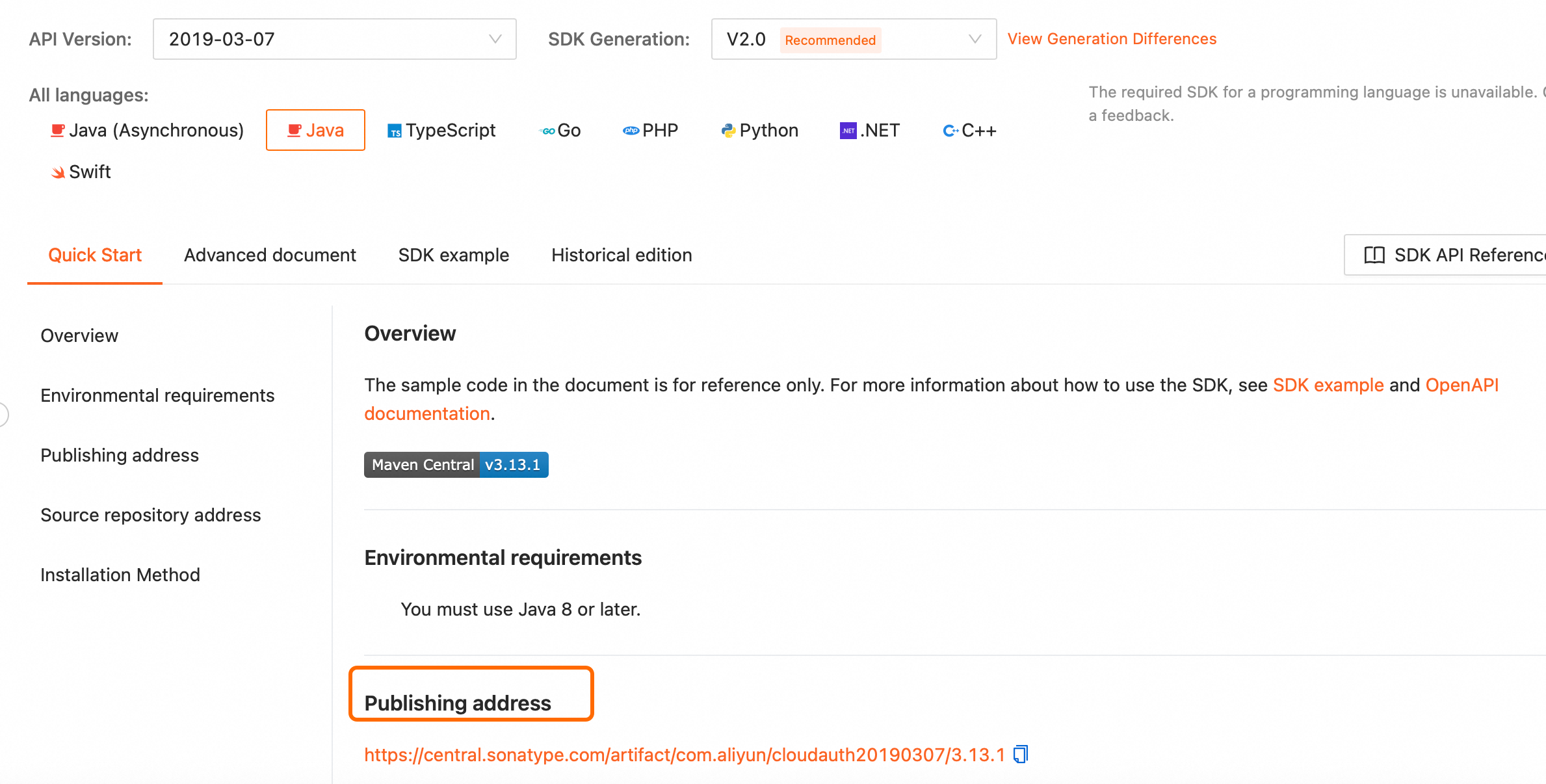
Task: Switch to Advanced document tab
Action: 270,255
